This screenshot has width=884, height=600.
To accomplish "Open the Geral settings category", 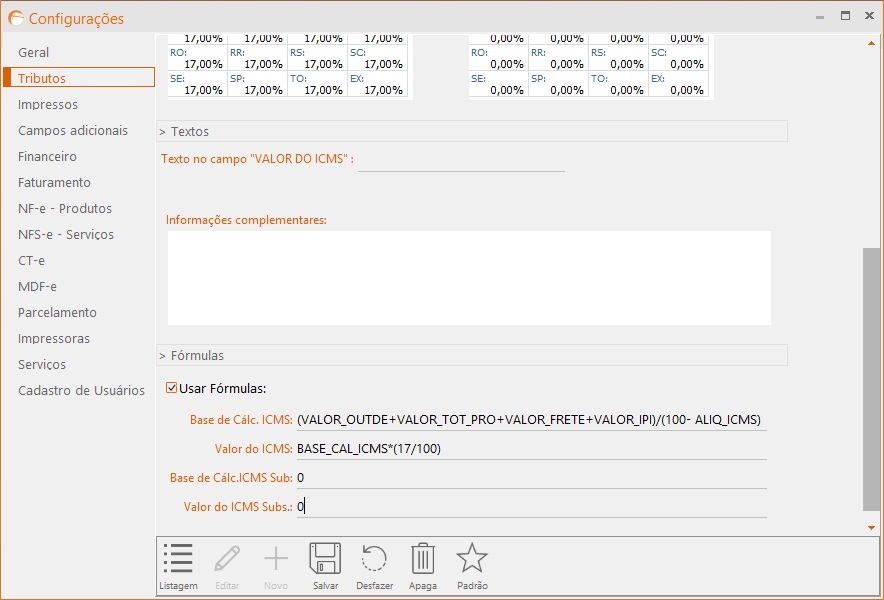I will point(34,52).
